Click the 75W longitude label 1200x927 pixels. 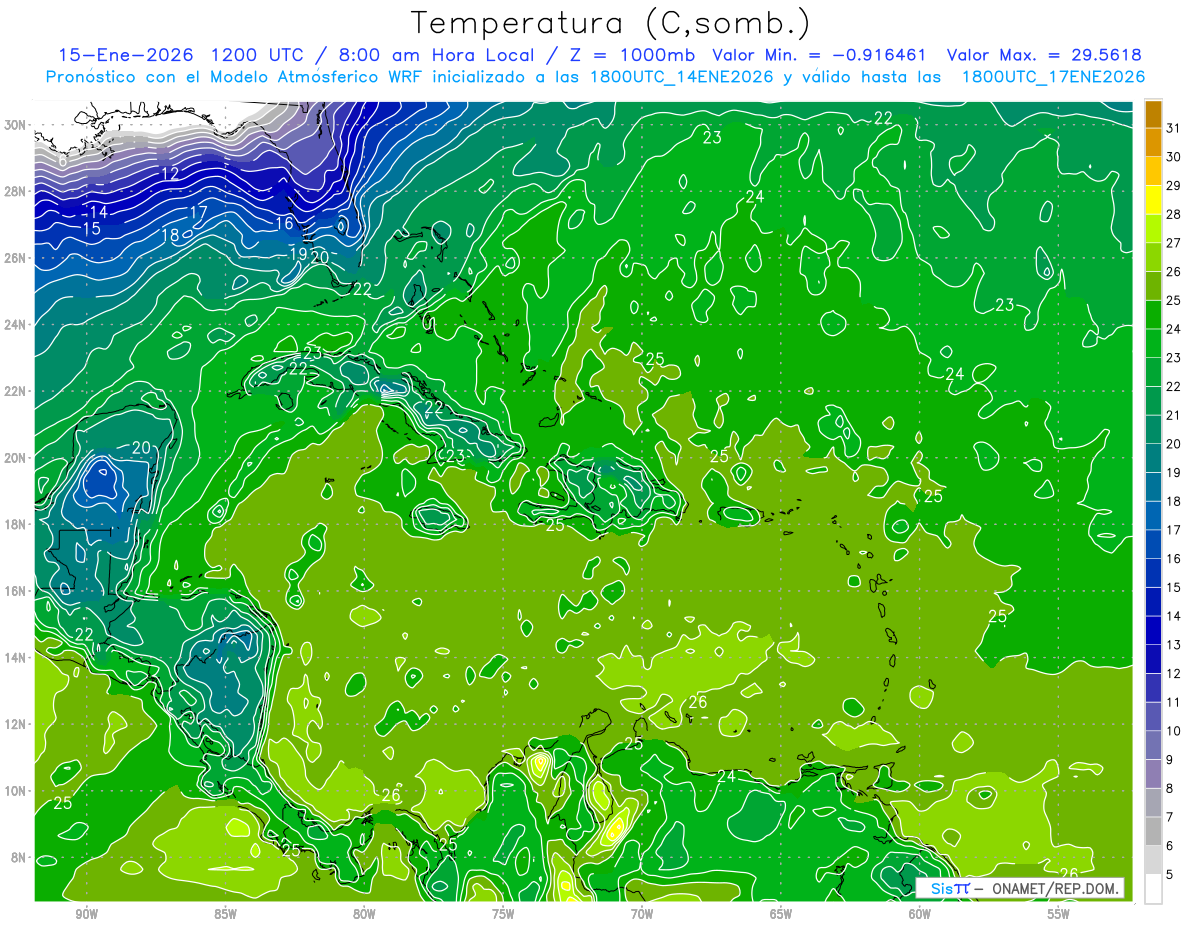click(x=503, y=914)
